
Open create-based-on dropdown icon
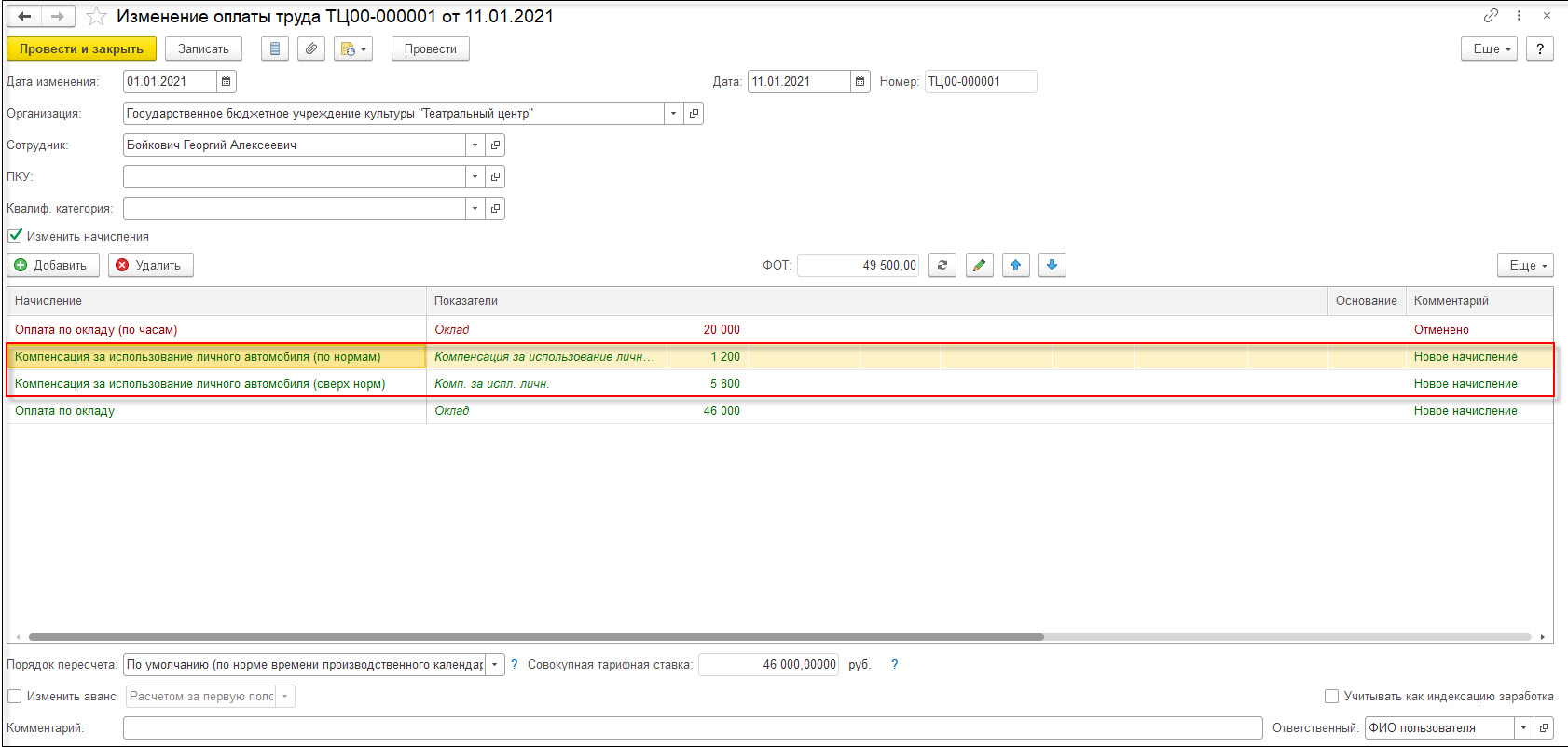tap(353, 48)
